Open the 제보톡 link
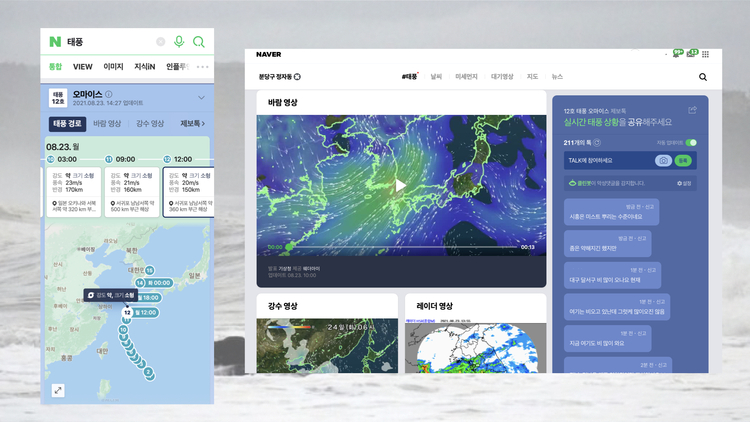This screenshot has height=422, width=750. 192,124
